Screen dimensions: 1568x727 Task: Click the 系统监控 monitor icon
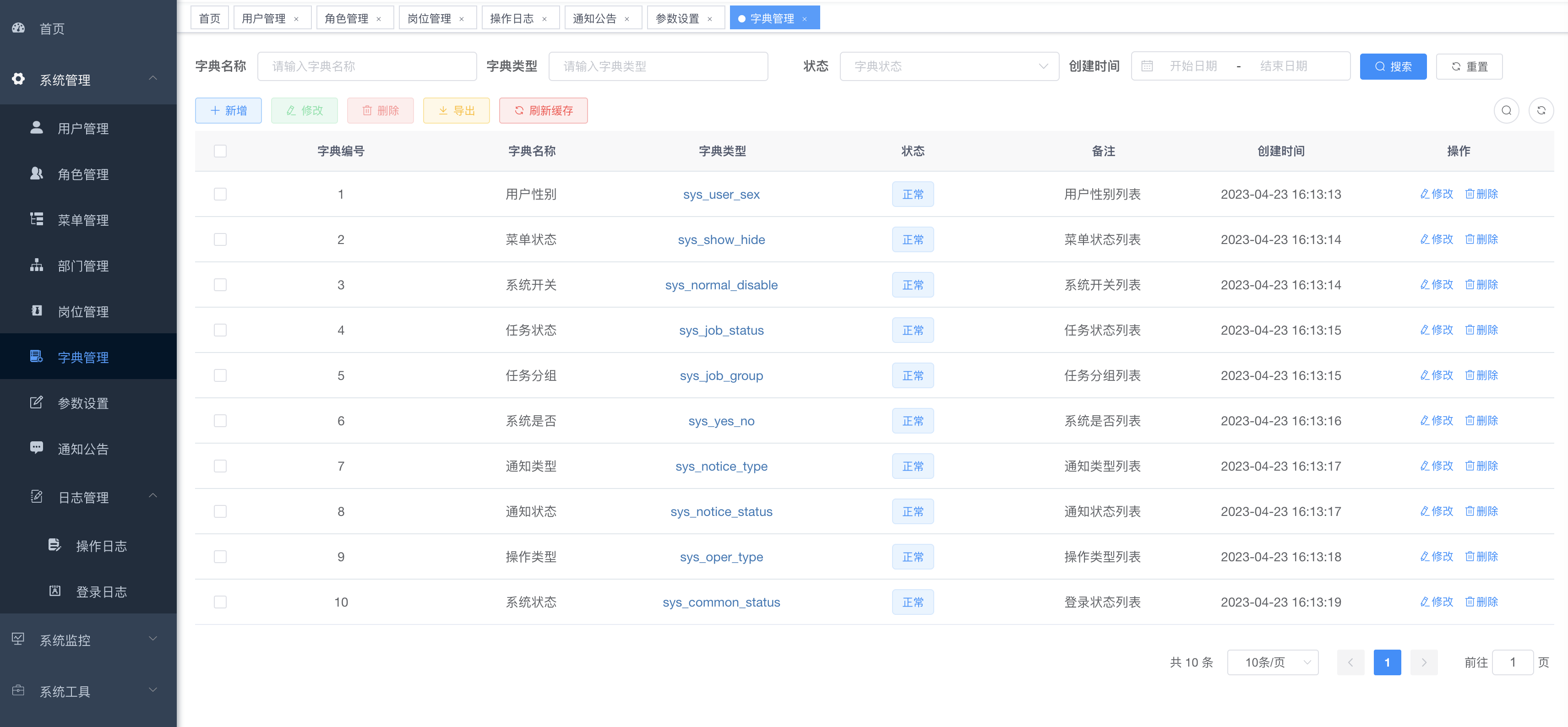(x=18, y=639)
